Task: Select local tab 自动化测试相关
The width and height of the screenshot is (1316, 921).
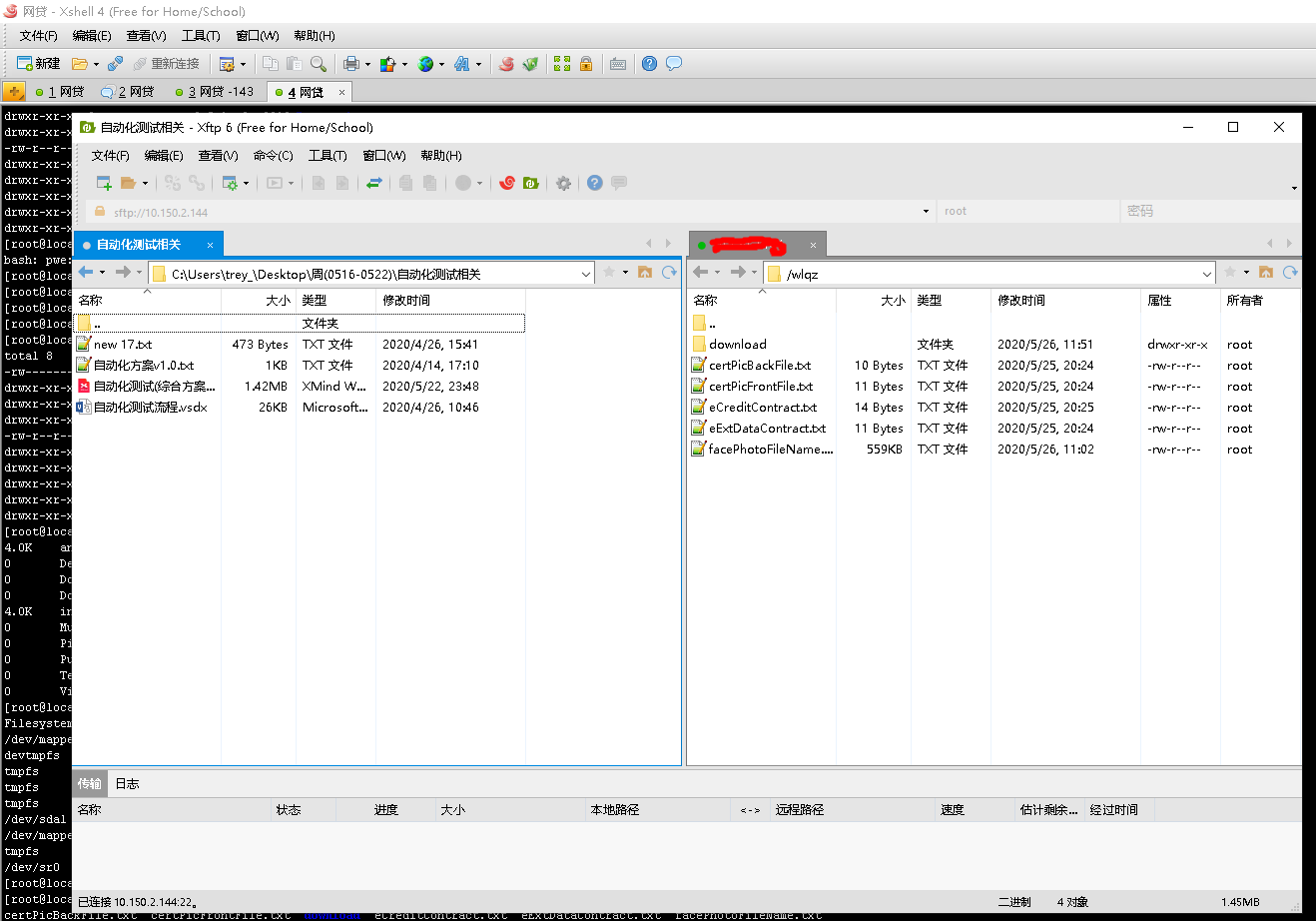Action: click(139, 244)
